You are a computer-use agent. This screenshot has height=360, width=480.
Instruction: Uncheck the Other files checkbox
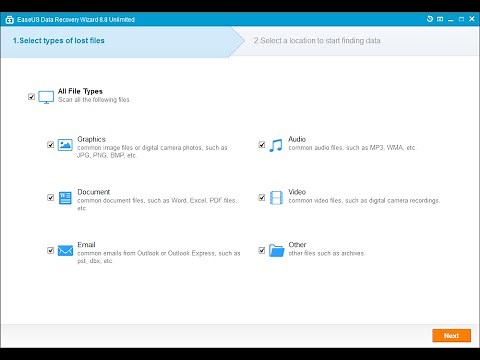(x=262, y=250)
